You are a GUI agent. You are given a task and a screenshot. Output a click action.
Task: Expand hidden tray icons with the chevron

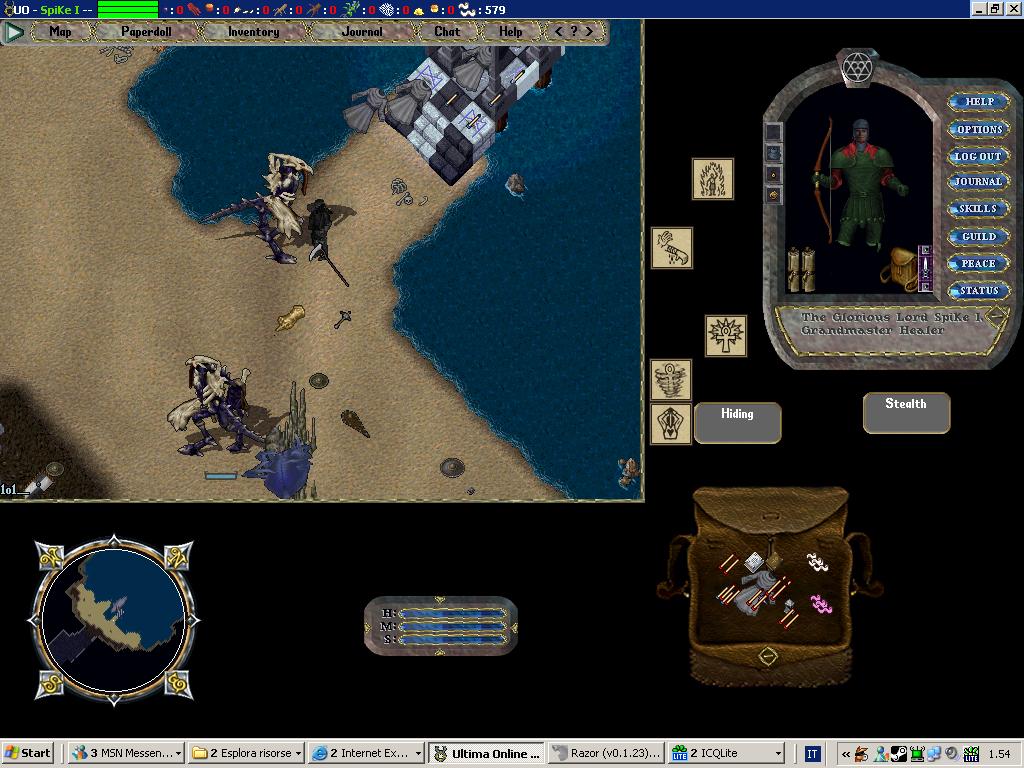tap(845, 754)
